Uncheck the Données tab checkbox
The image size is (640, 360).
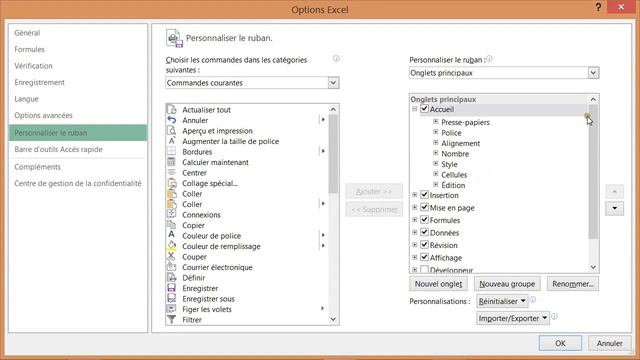(x=424, y=232)
